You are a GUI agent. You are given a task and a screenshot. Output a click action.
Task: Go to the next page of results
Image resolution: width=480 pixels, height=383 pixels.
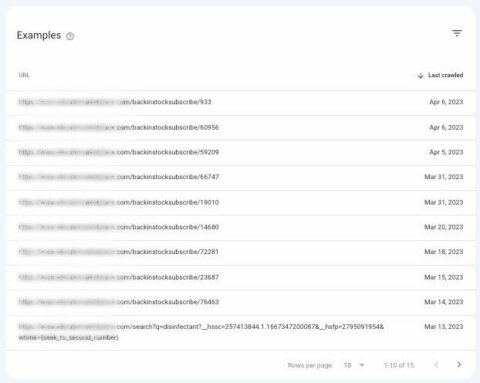(459, 364)
